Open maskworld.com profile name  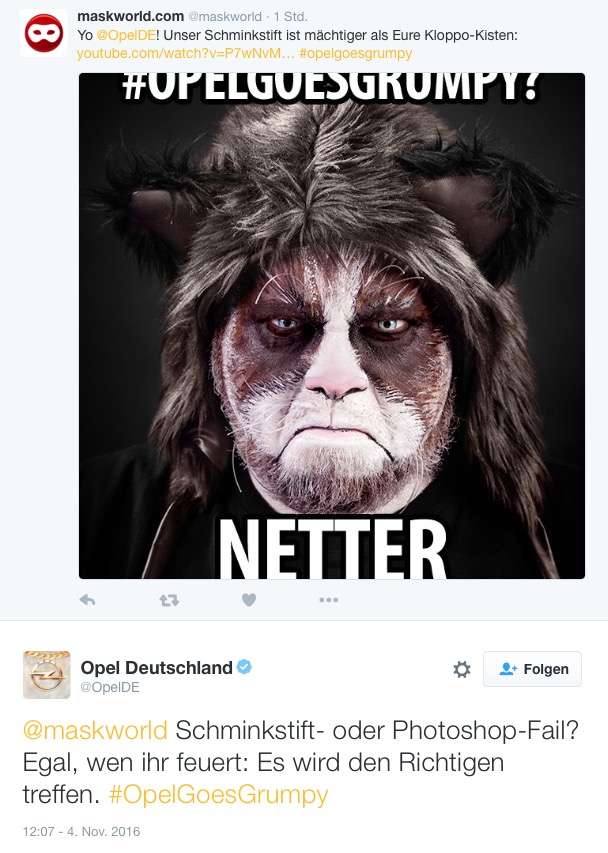(x=131, y=16)
